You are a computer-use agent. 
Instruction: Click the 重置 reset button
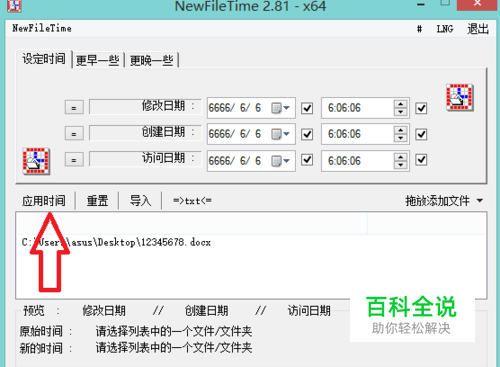coord(97,201)
